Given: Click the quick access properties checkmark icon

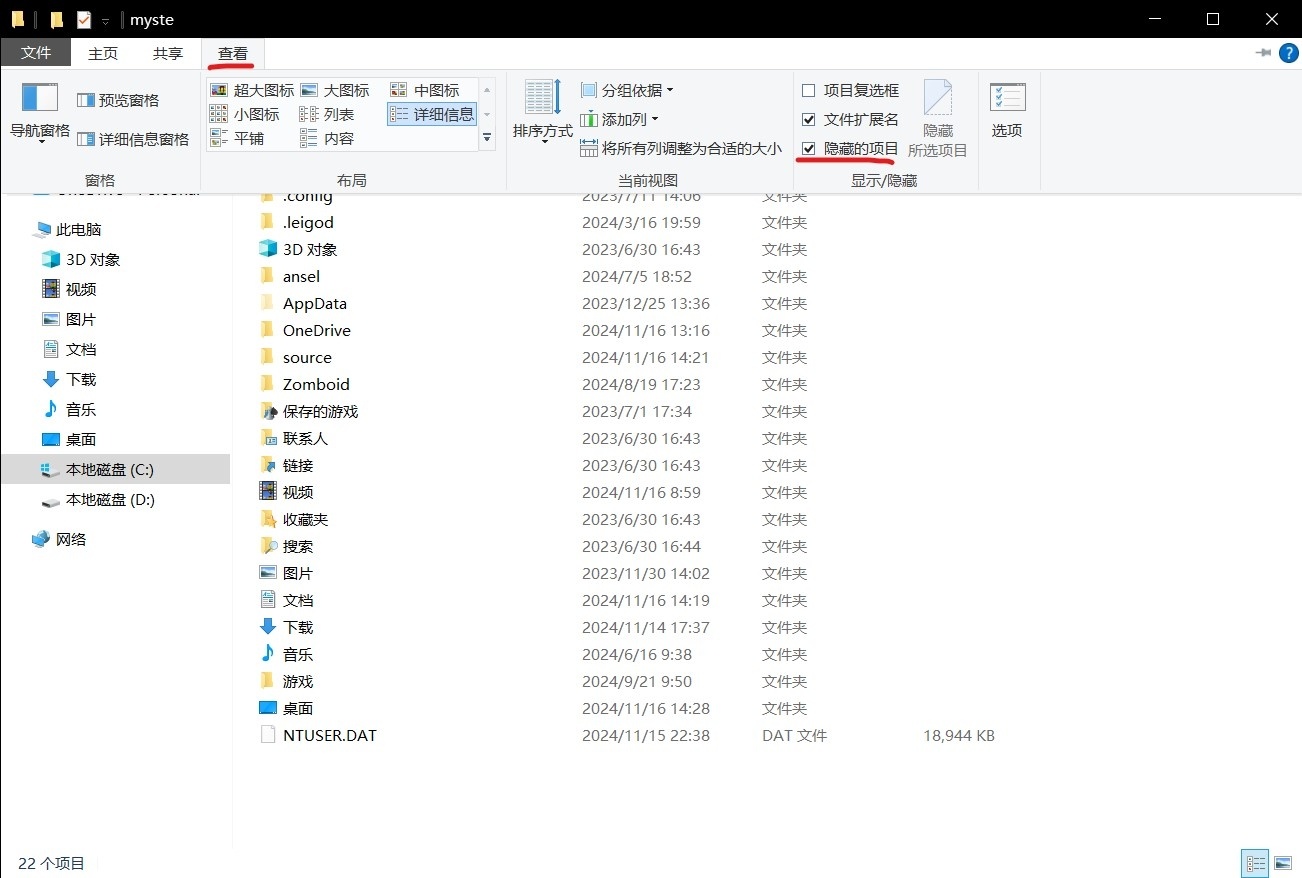Looking at the screenshot, I should point(84,19).
